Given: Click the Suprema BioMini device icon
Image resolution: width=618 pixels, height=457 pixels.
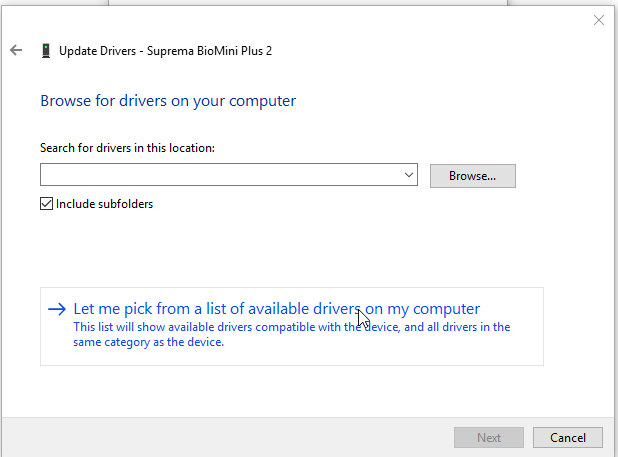Looking at the screenshot, I should pos(46,50).
